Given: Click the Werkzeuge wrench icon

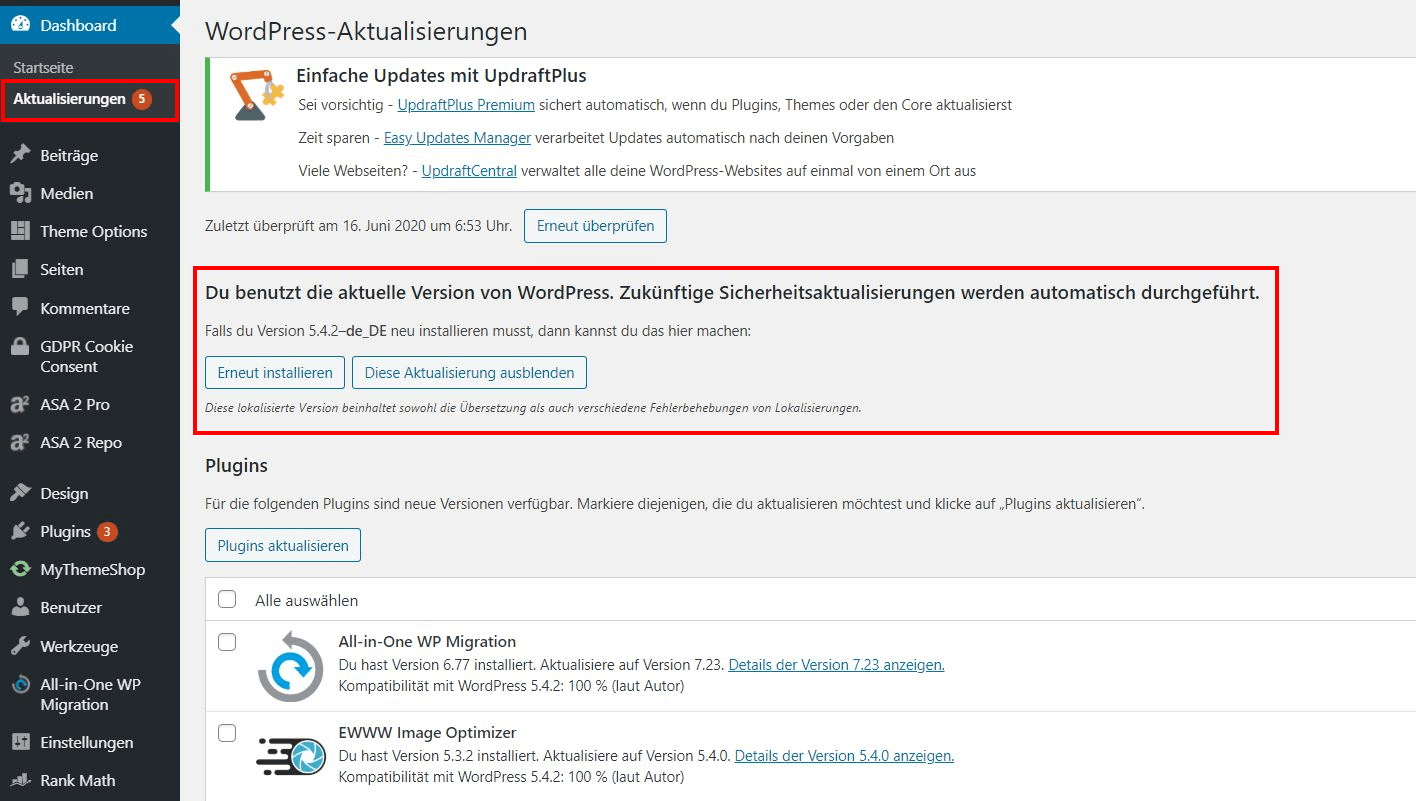Looking at the screenshot, I should tap(20, 646).
